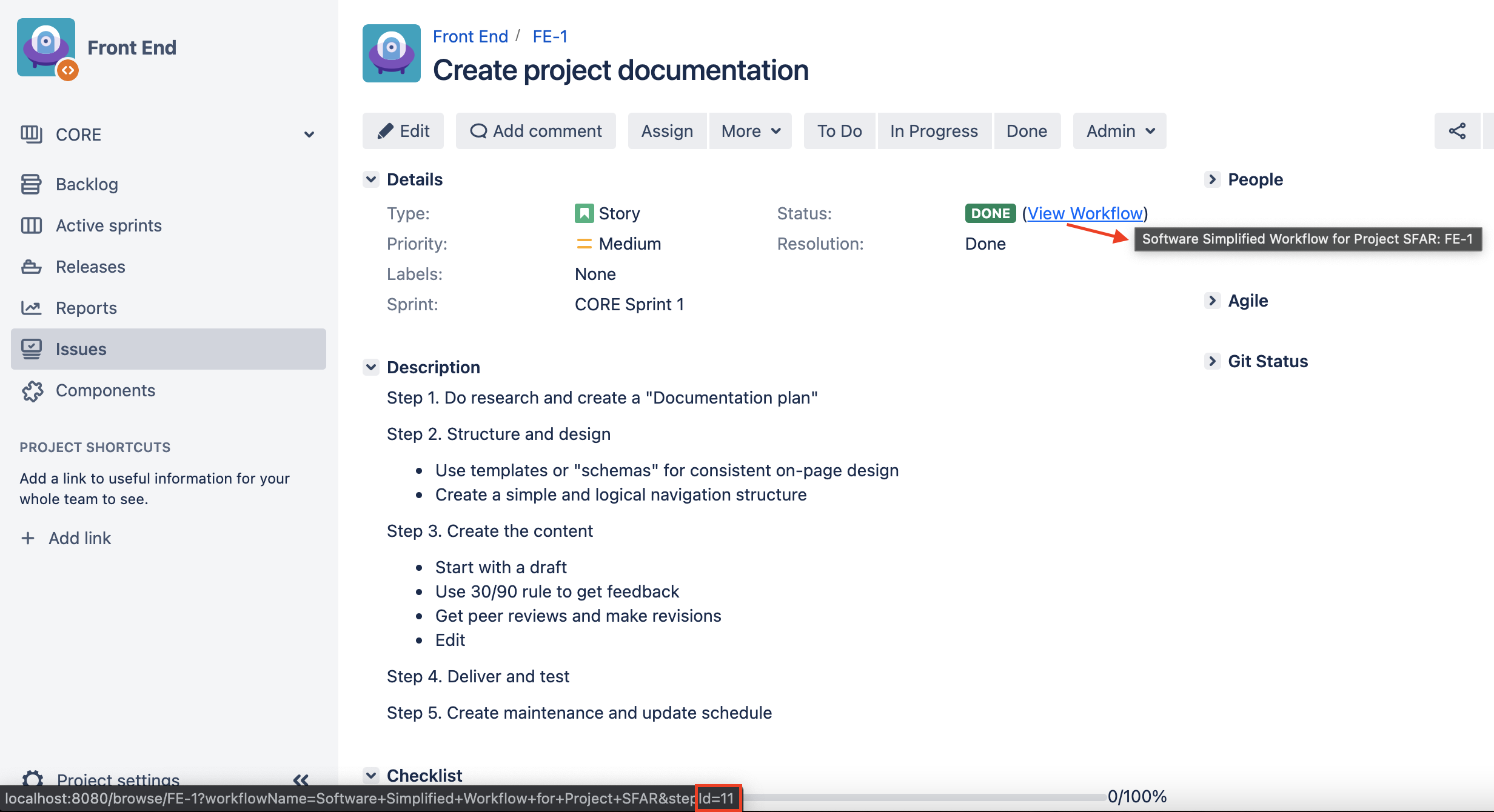Collapse the Details section
This screenshot has height=812, width=1494.
[371, 179]
